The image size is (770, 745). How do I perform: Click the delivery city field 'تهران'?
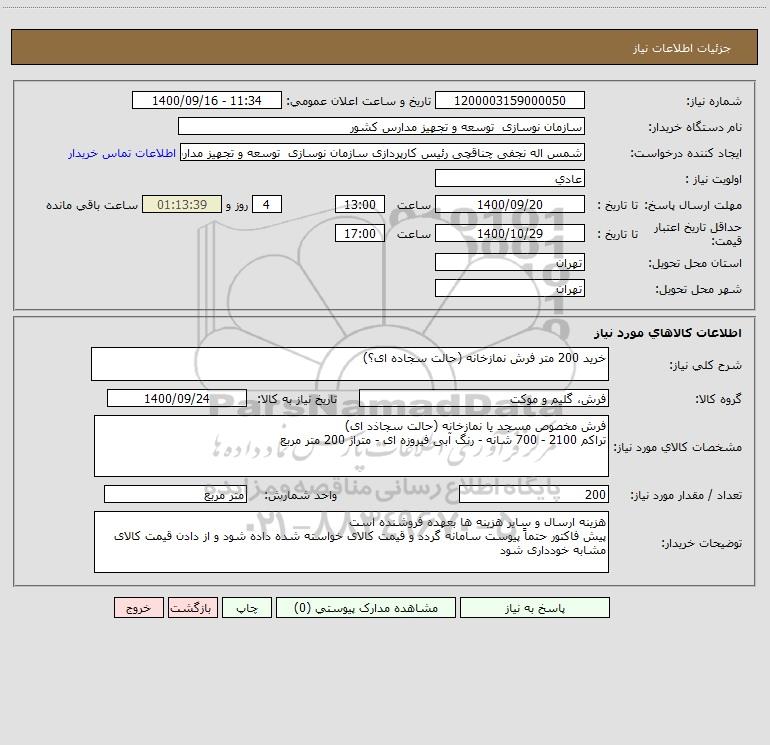pos(510,288)
